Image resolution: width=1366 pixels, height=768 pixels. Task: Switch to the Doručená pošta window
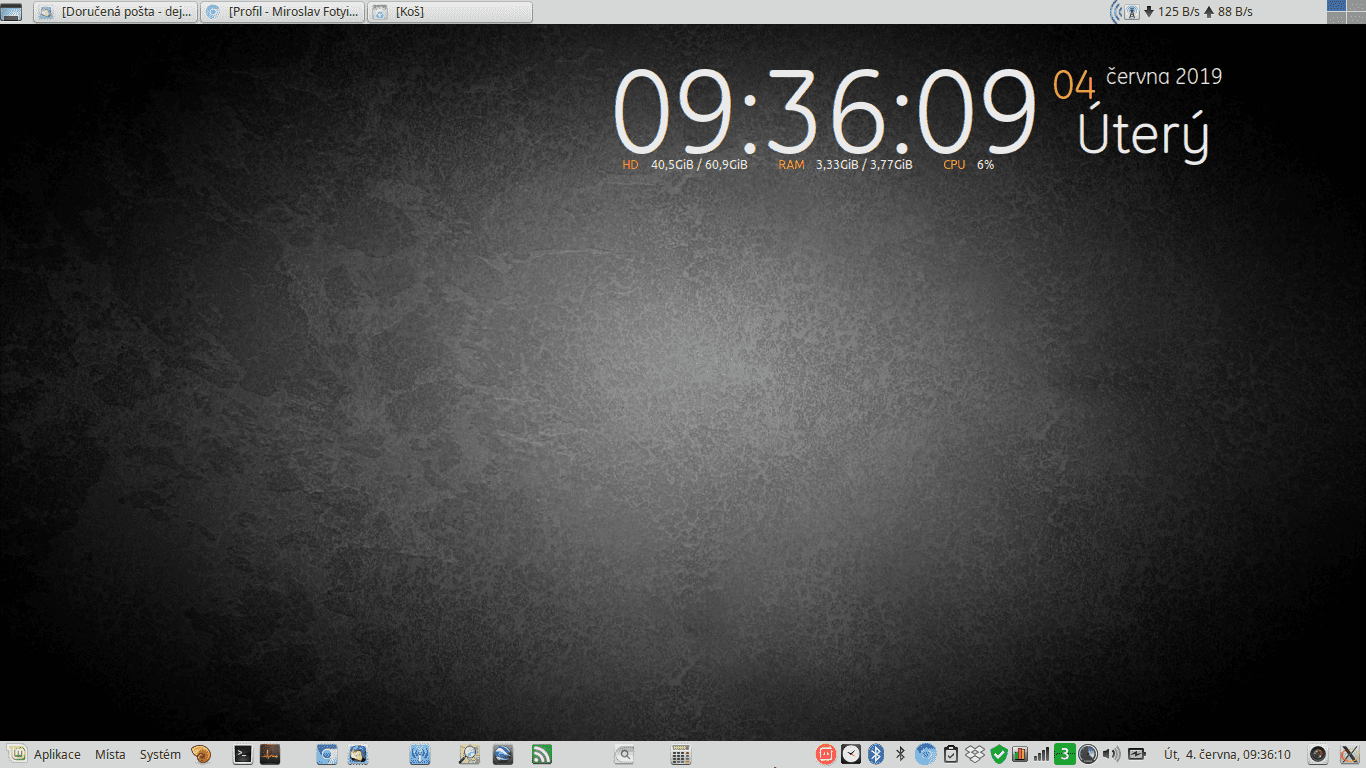click(x=115, y=12)
